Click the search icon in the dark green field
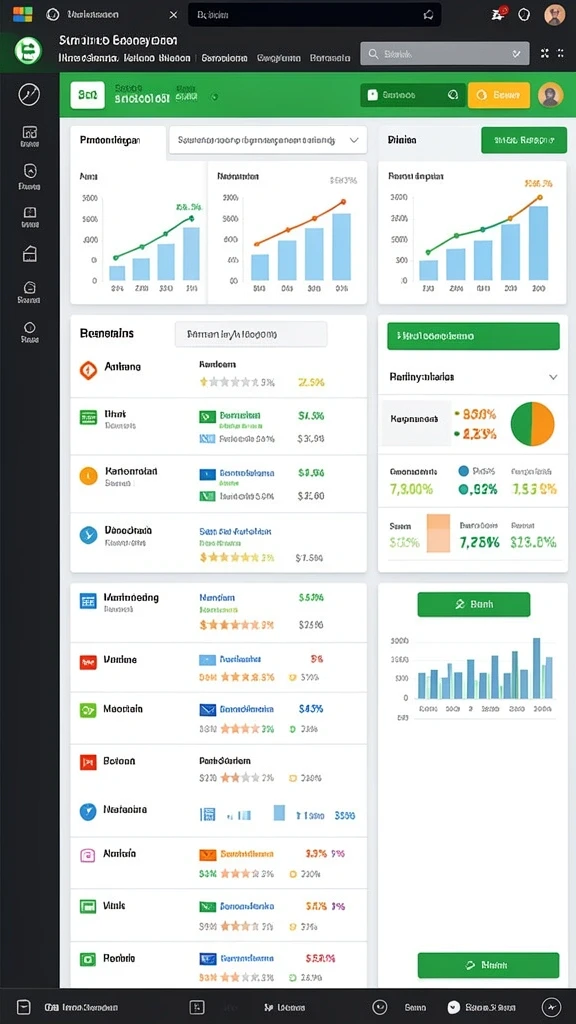576x1024 pixels. point(453,95)
